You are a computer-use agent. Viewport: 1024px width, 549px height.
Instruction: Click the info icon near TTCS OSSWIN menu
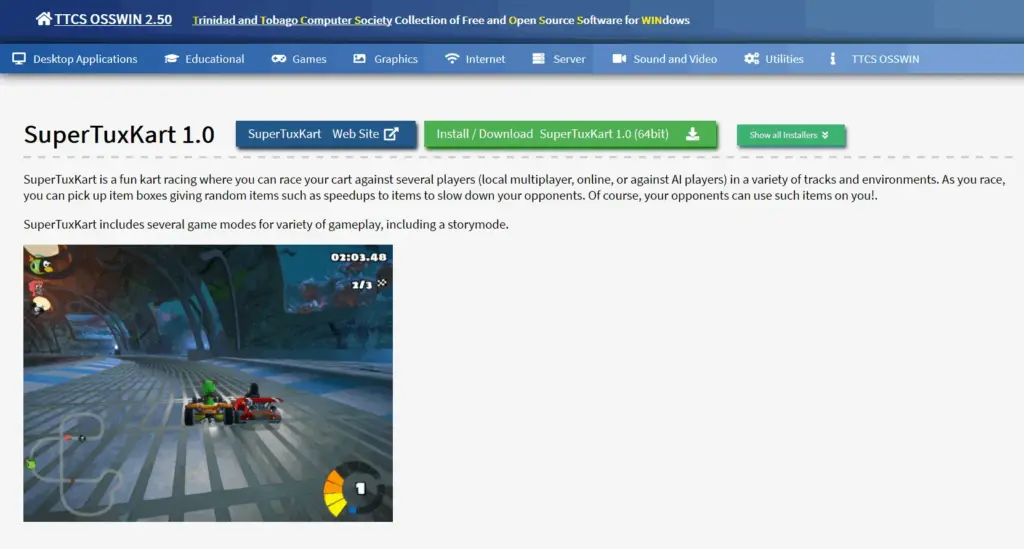pos(833,59)
